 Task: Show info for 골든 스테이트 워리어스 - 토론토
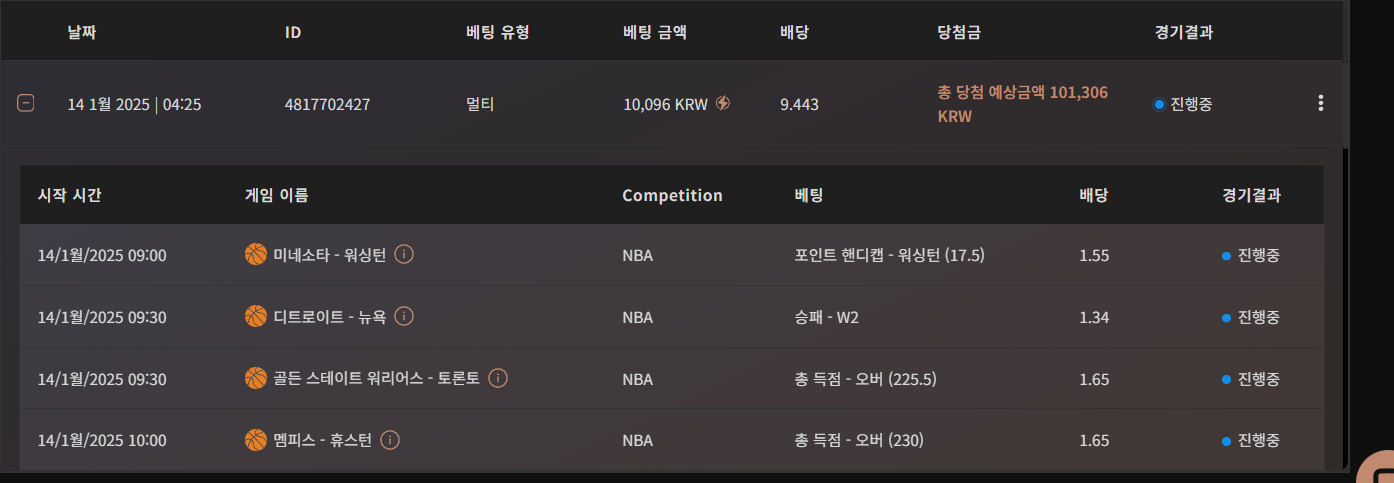[x=498, y=379]
